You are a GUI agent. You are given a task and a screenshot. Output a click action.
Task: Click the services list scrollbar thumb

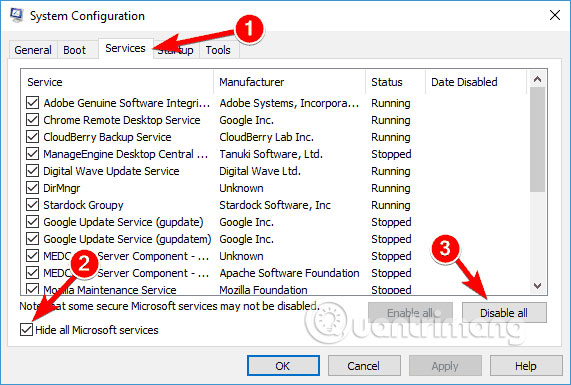point(537,139)
